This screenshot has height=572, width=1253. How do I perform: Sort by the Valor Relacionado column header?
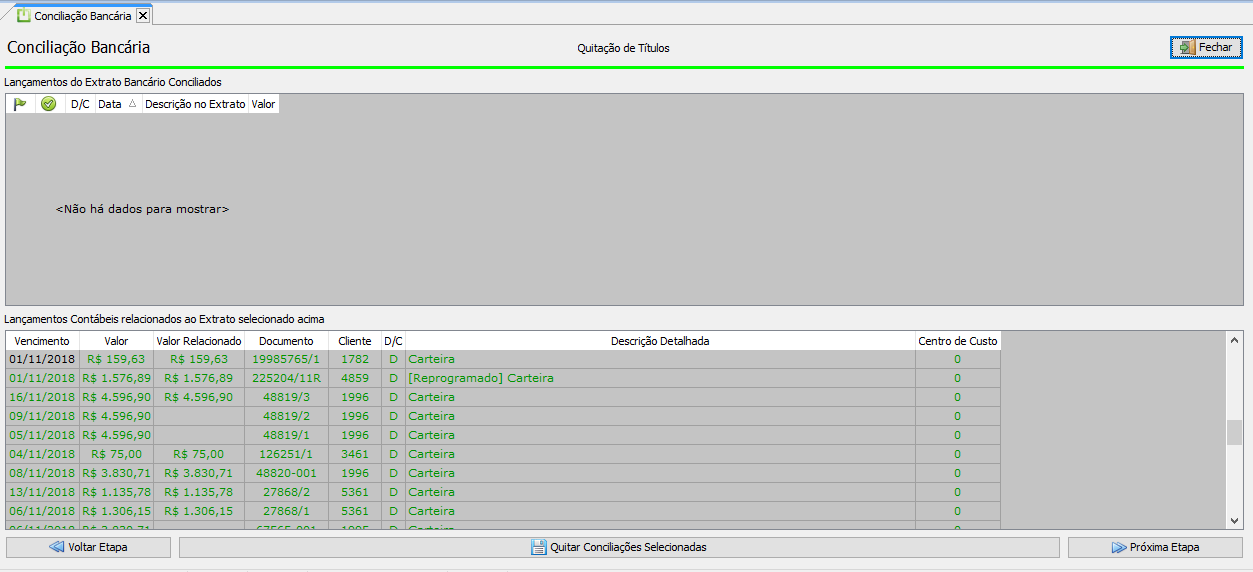coord(199,341)
